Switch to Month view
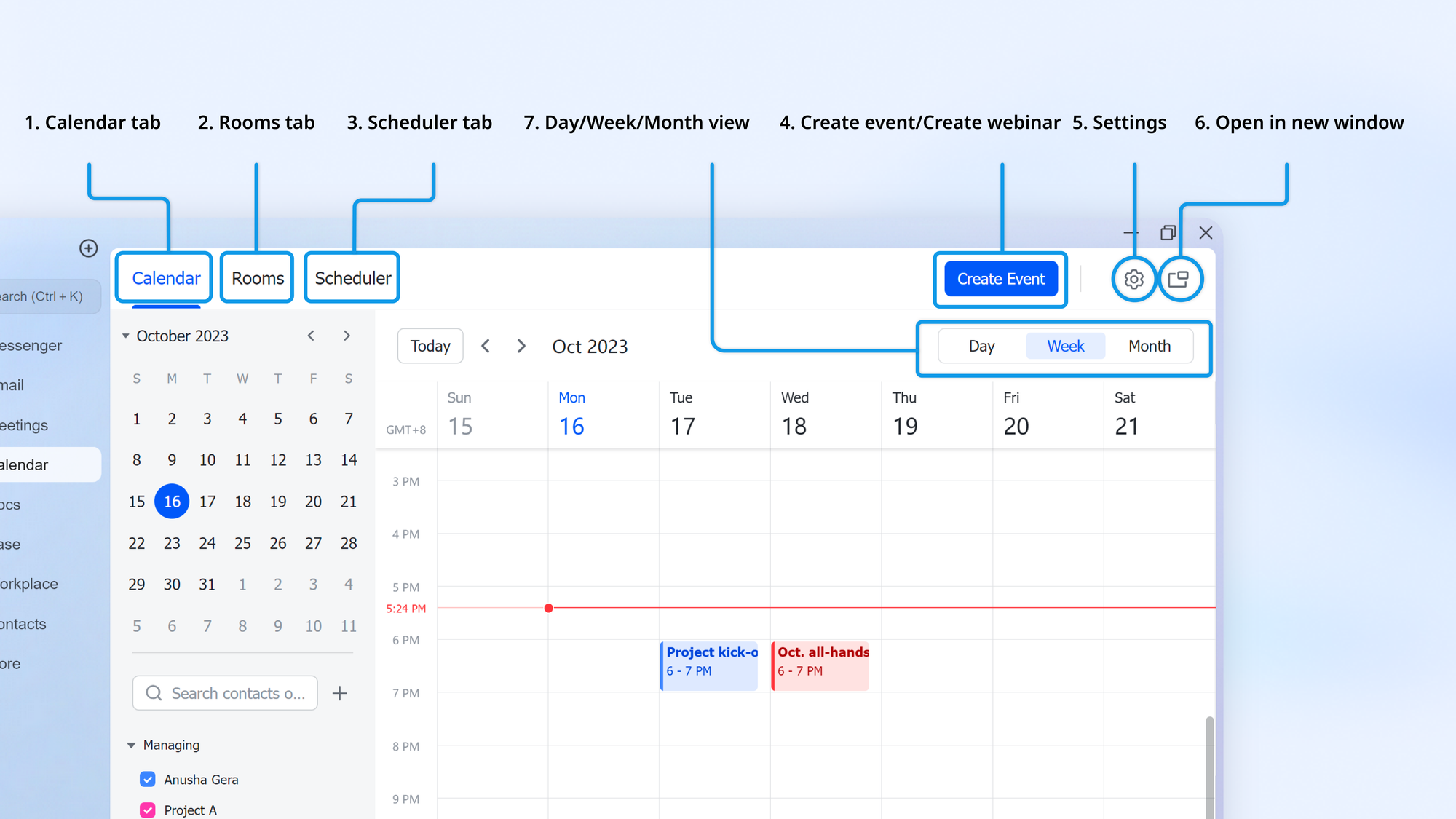Screen dimensions: 1456x819 [1149, 346]
